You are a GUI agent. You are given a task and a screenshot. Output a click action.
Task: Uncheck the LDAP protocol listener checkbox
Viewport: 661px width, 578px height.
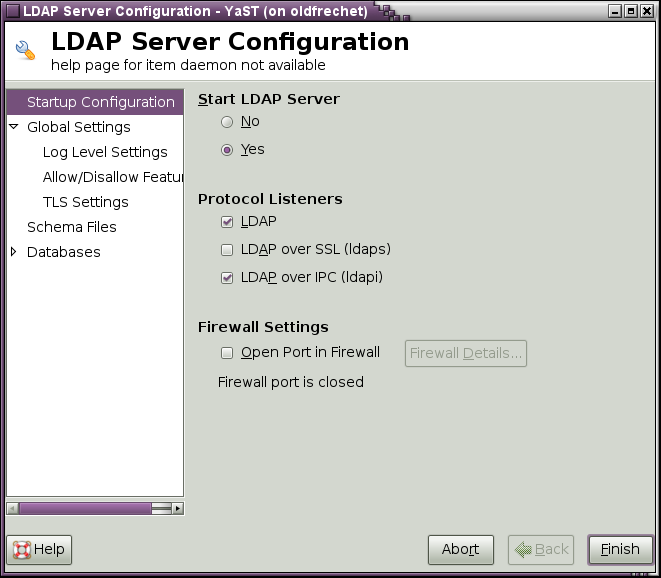coord(227,222)
